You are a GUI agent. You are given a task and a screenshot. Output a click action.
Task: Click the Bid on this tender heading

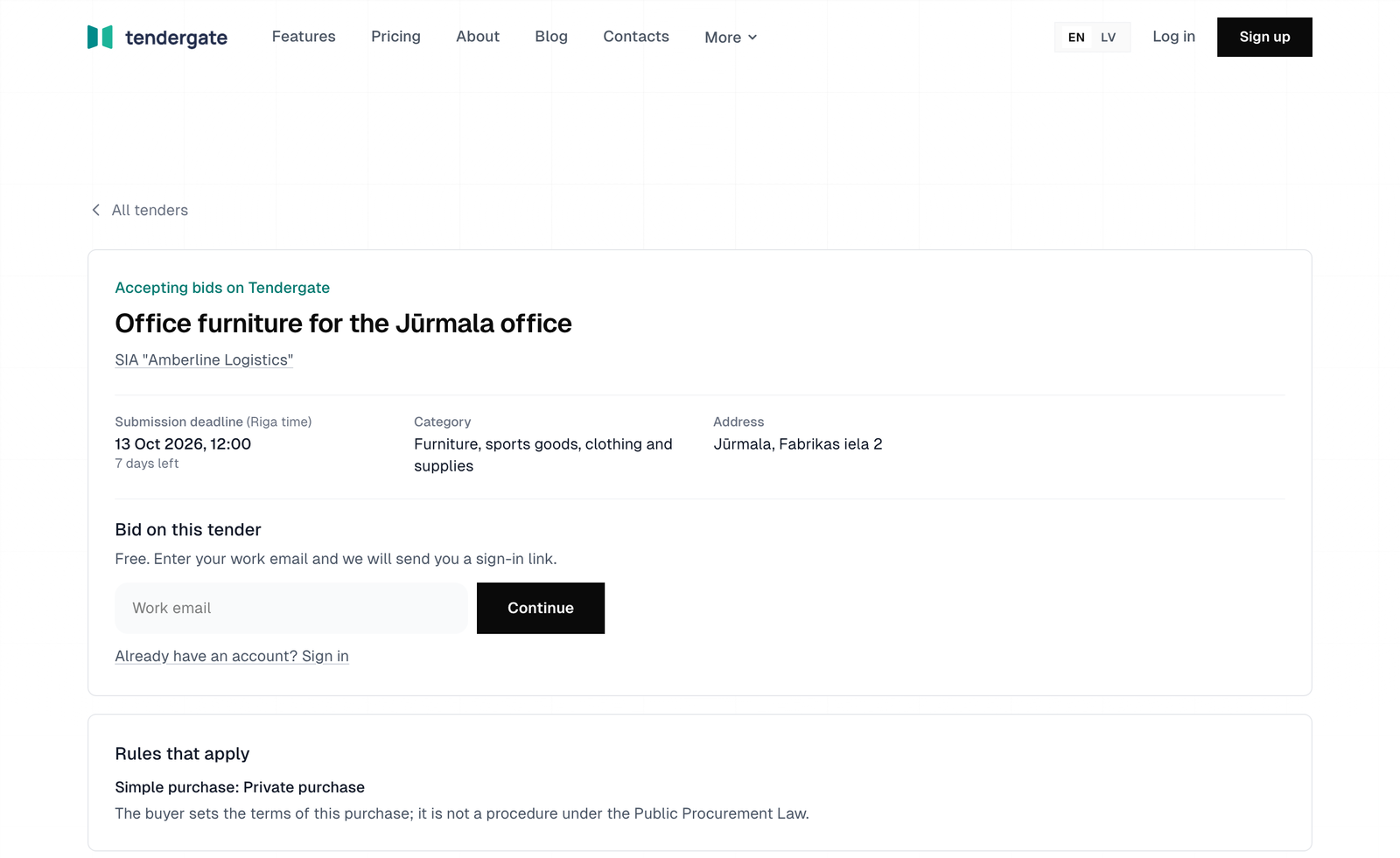[188, 530]
